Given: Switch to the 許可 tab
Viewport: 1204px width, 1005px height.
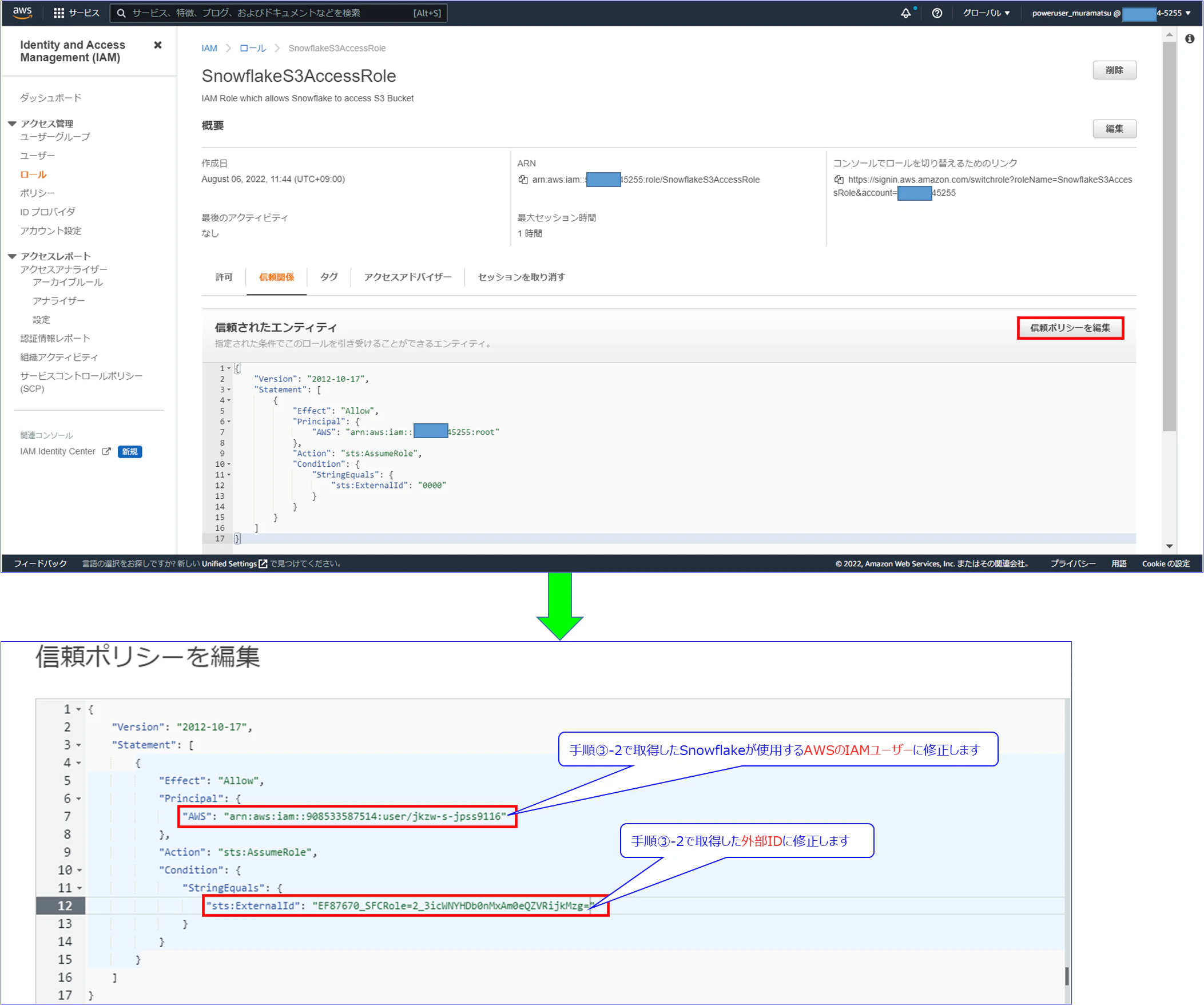Looking at the screenshot, I should point(224,277).
